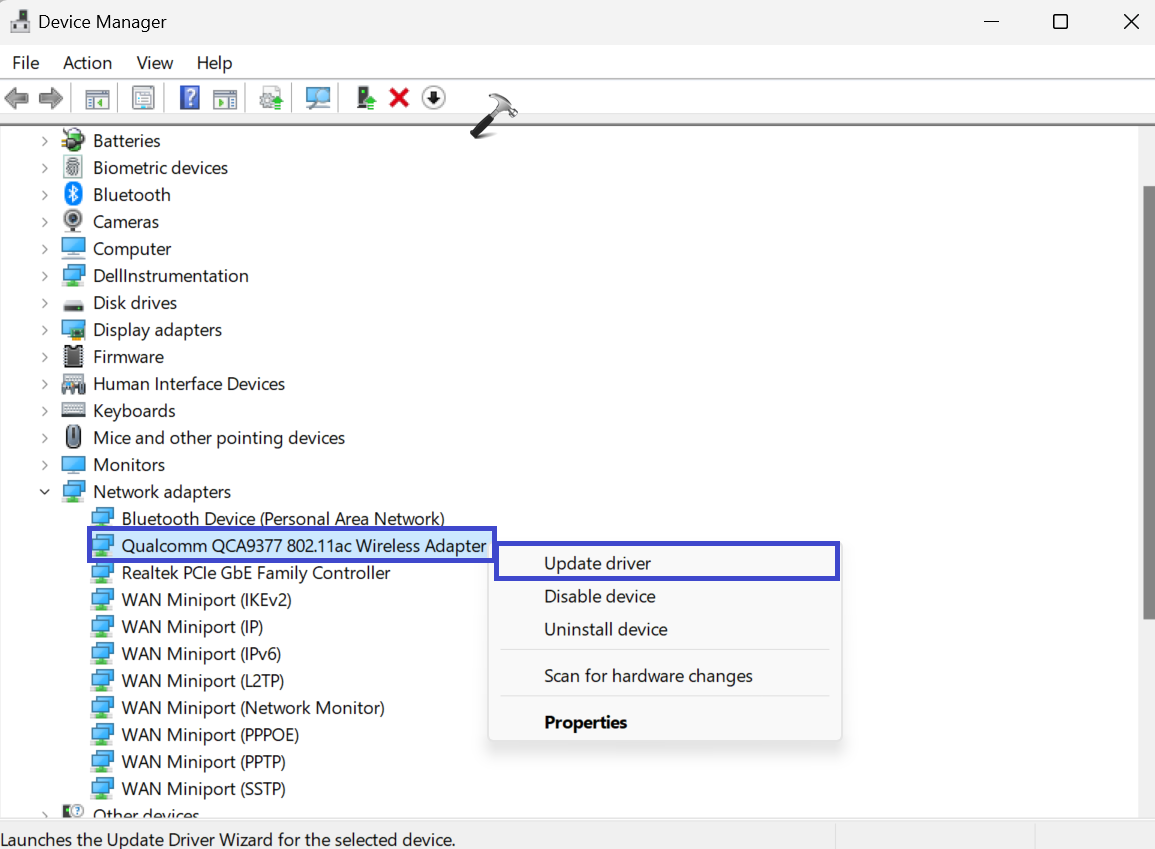Click the Scan for hardware changes monitor icon
Viewport: 1155px width, 849px height.
pos(318,98)
